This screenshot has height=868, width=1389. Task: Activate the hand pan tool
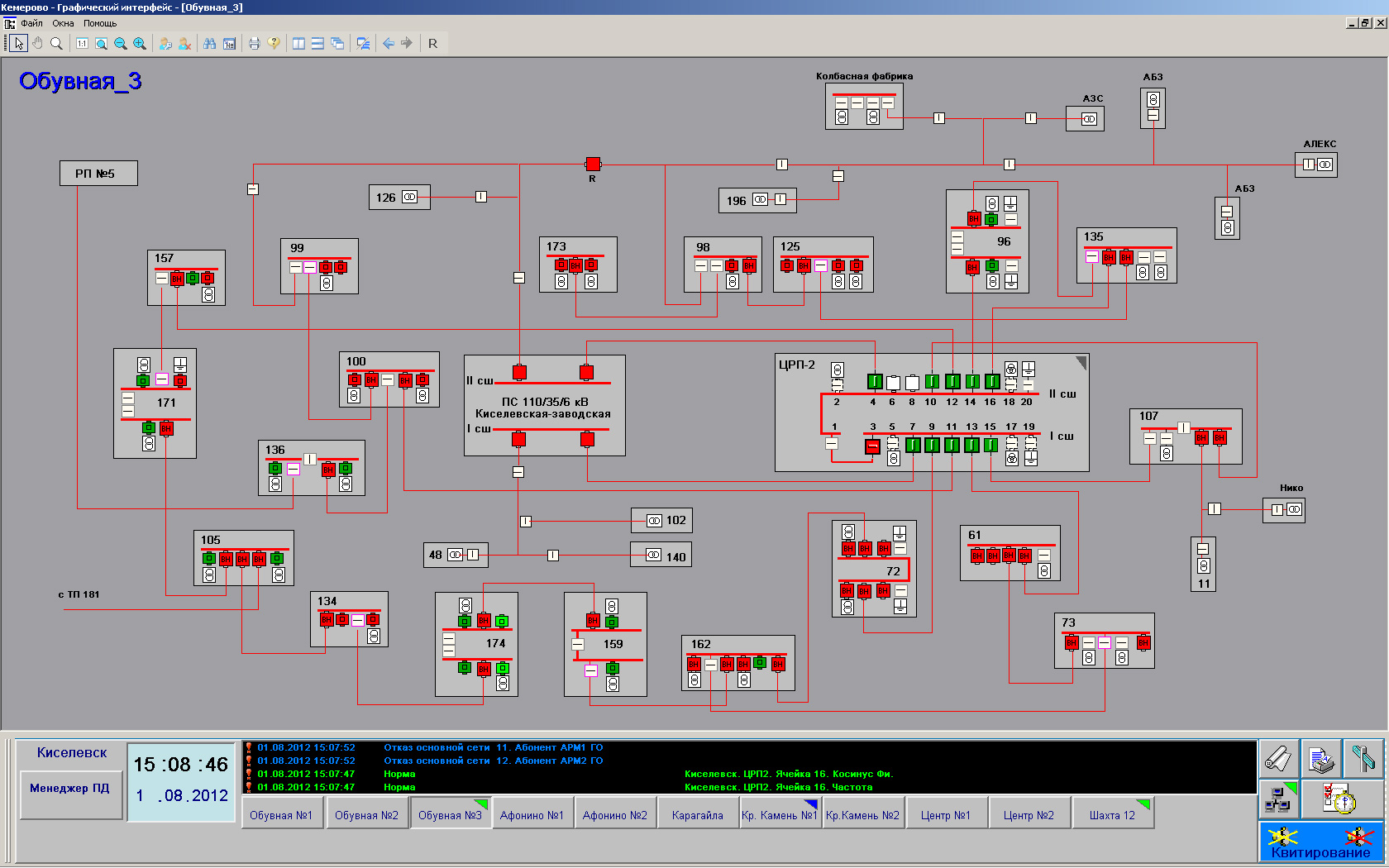[37, 43]
